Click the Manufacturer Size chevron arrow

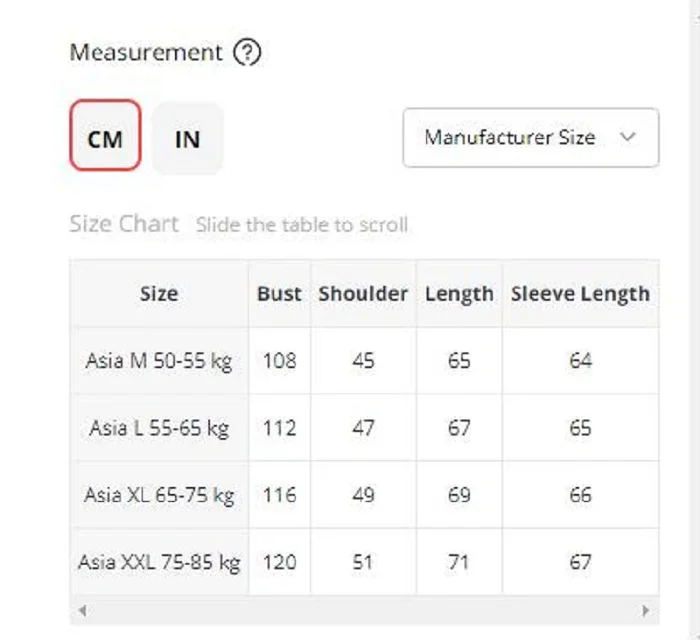(628, 138)
